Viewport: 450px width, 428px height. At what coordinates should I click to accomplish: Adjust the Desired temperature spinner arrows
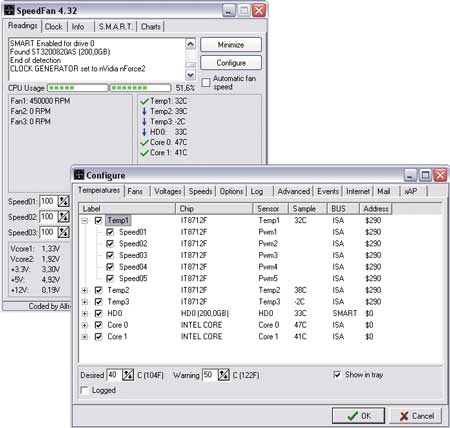pos(128,375)
